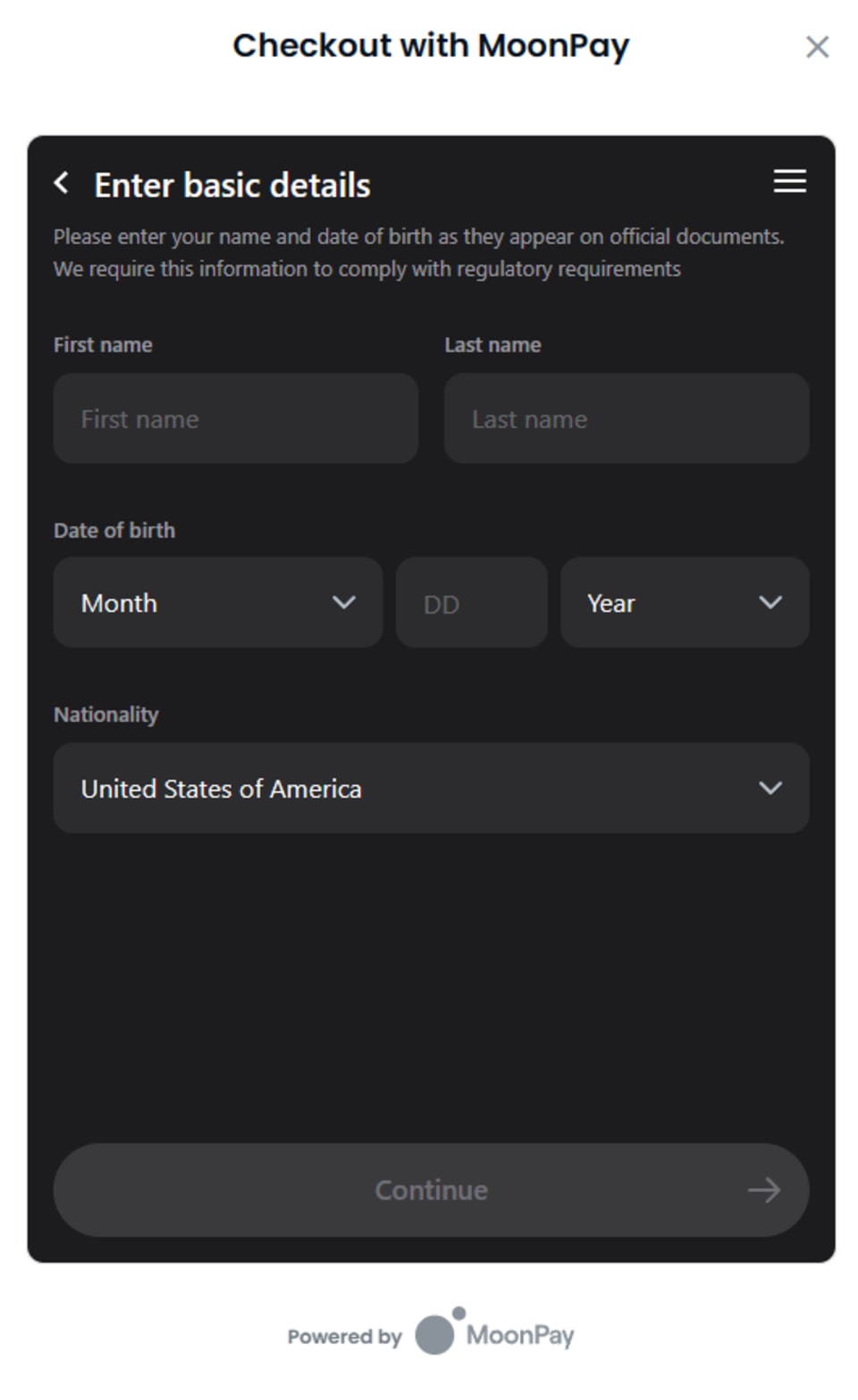858x1400 pixels.
Task: Close the MoonPay checkout dialog
Action: pyautogui.click(x=817, y=47)
